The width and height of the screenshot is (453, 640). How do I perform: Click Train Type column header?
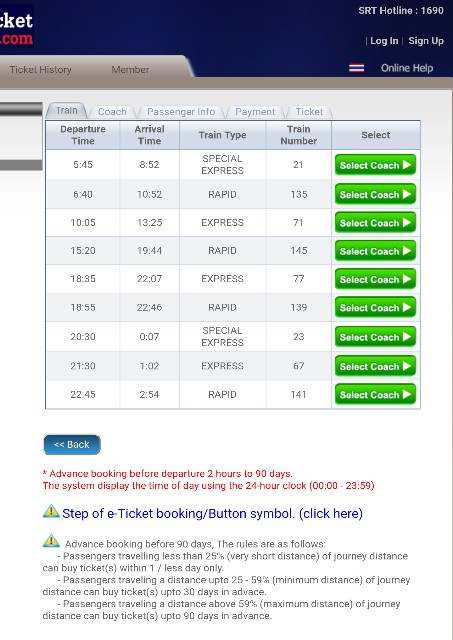tap(222, 135)
